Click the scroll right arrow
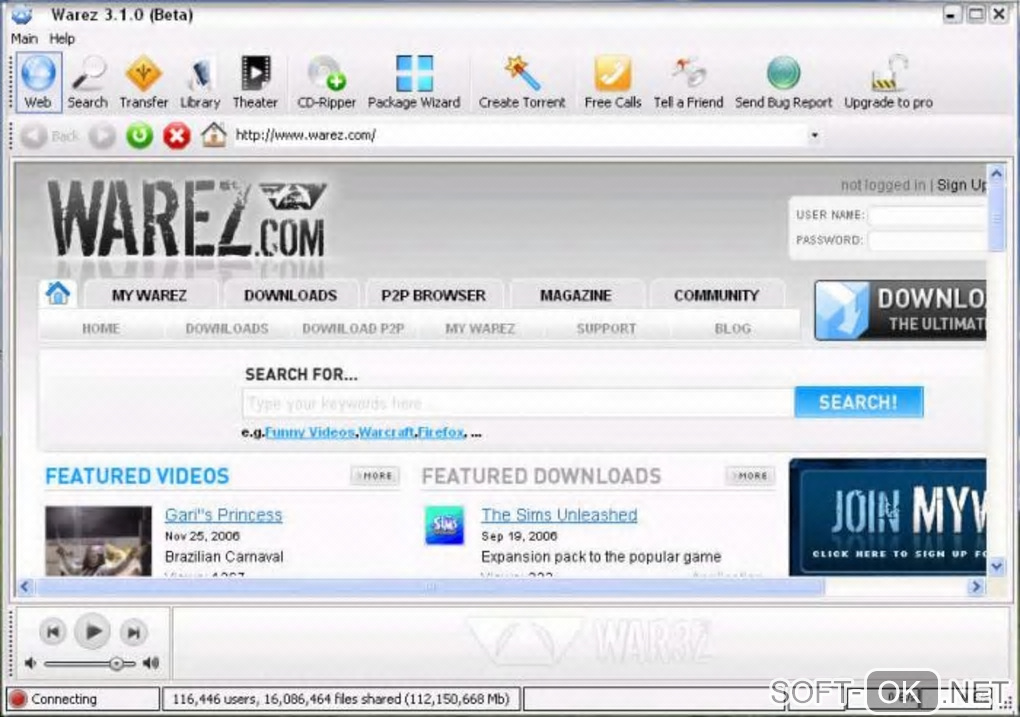The height and width of the screenshot is (717, 1020). [975, 587]
